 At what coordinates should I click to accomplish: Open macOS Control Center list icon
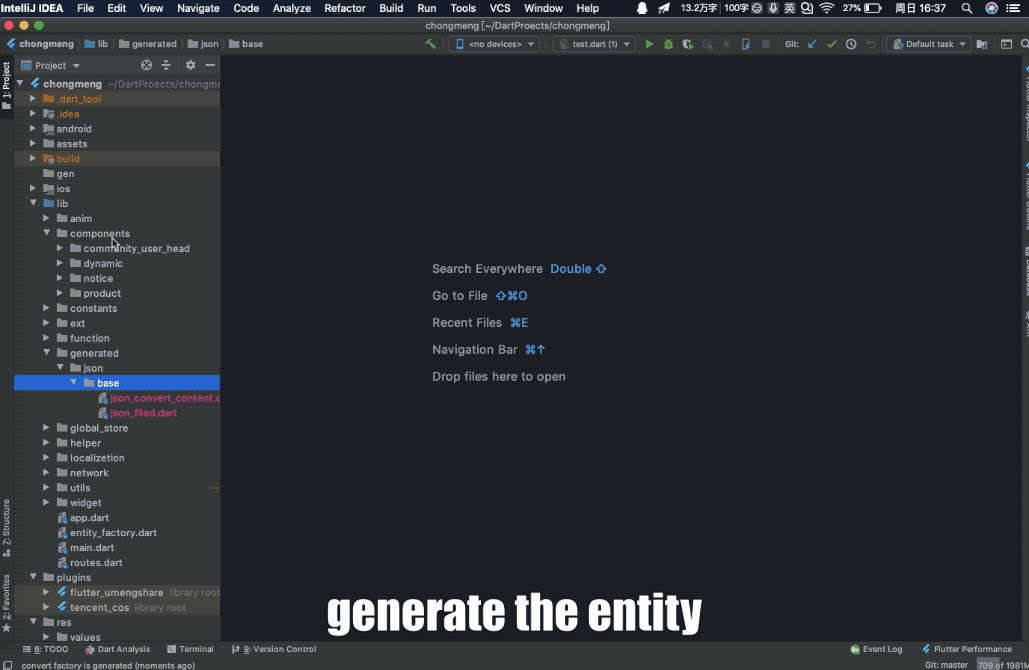(x=1013, y=8)
